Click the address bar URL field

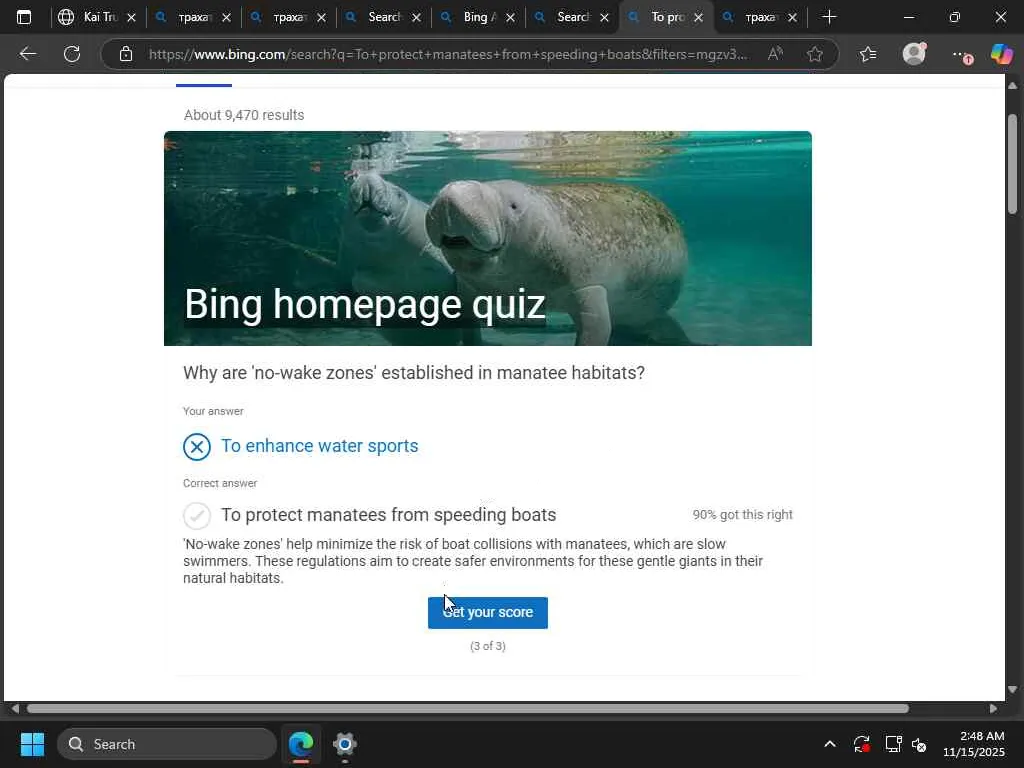pyautogui.click(x=447, y=54)
